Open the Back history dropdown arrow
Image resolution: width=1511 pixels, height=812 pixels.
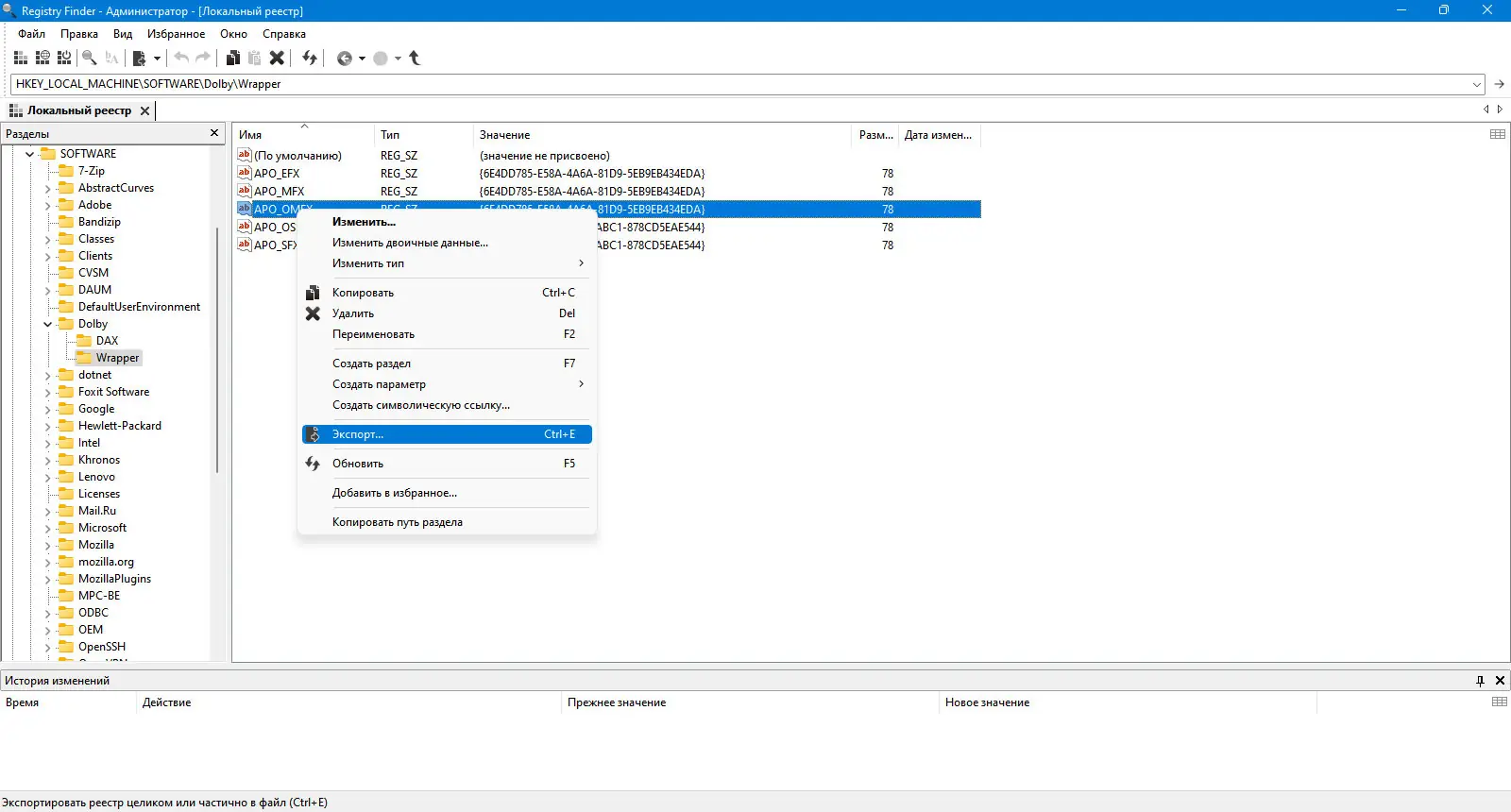click(362, 59)
